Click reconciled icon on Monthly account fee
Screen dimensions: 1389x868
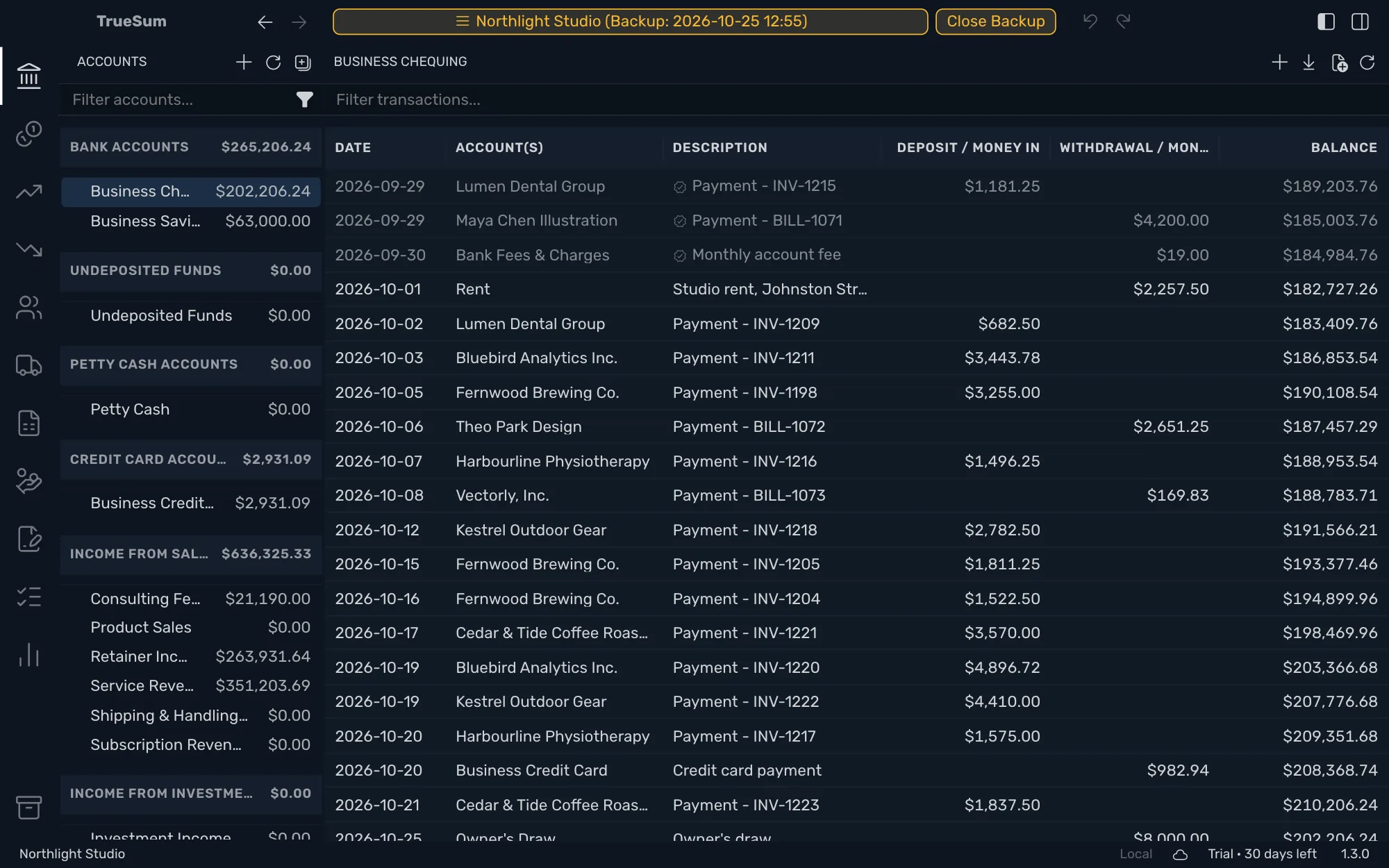pyautogui.click(x=679, y=256)
